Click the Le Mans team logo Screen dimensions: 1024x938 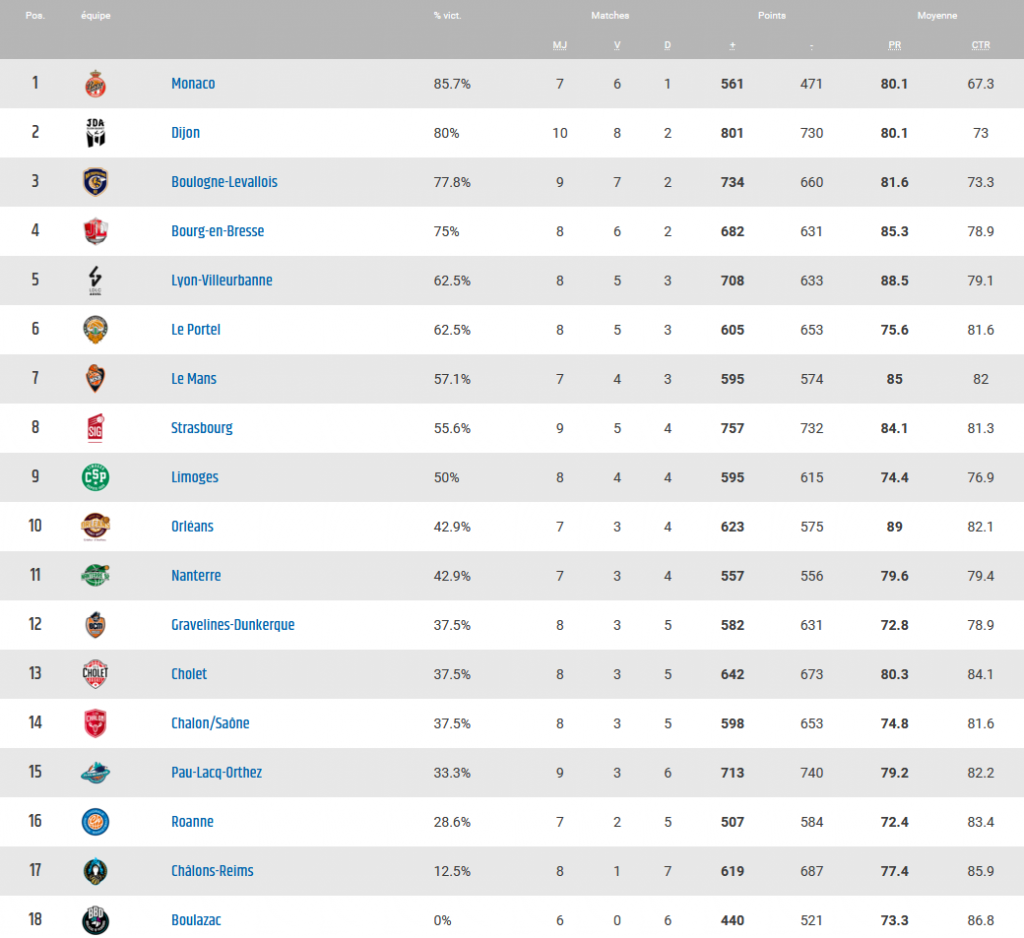[x=95, y=379]
